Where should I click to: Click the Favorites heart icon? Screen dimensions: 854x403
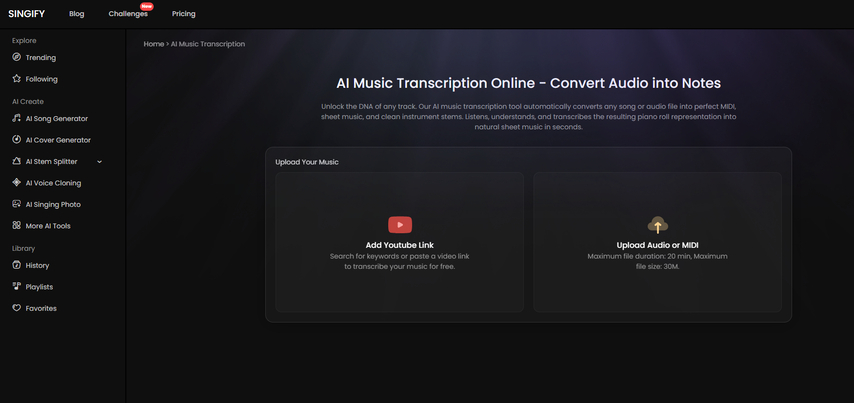tap(16, 308)
